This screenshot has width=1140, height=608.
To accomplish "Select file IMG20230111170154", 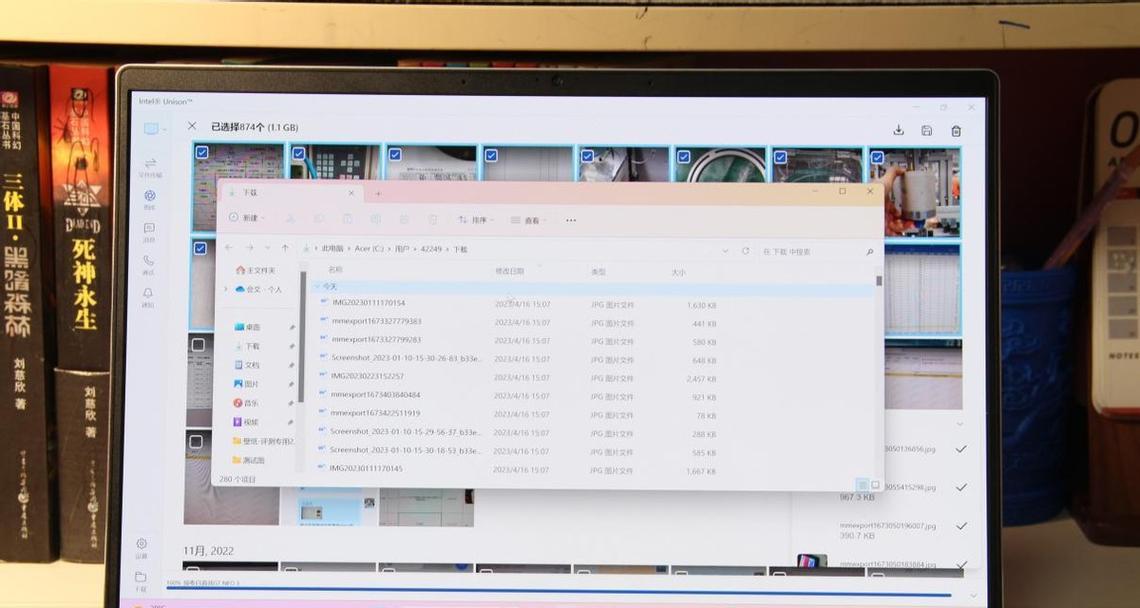I will (369, 303).
